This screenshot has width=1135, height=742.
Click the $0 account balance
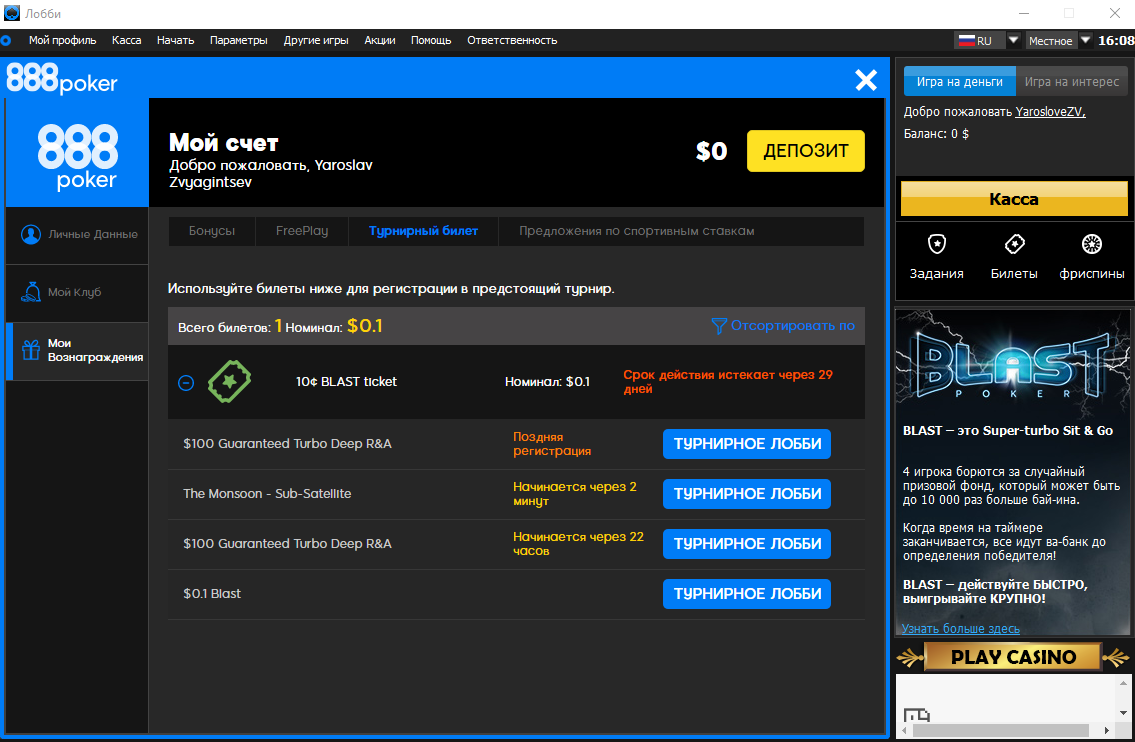[712, 151]
